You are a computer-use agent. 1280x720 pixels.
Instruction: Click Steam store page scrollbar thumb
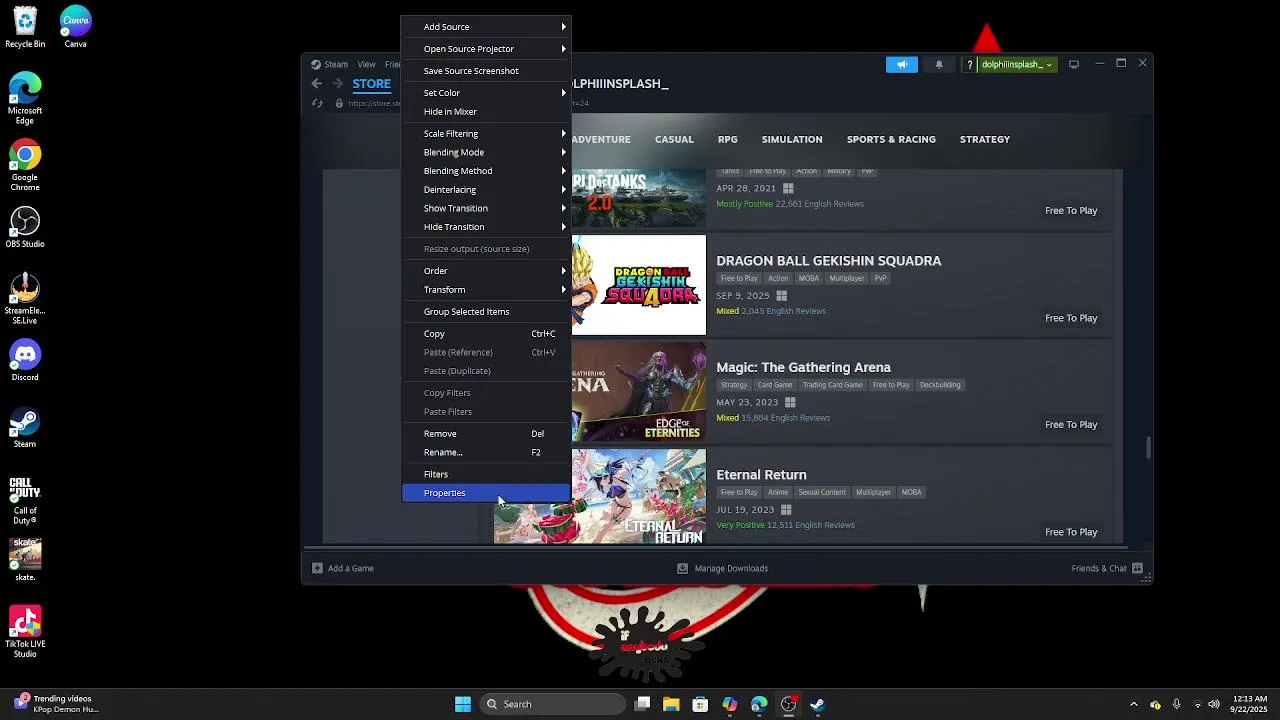click(1148, 448)
